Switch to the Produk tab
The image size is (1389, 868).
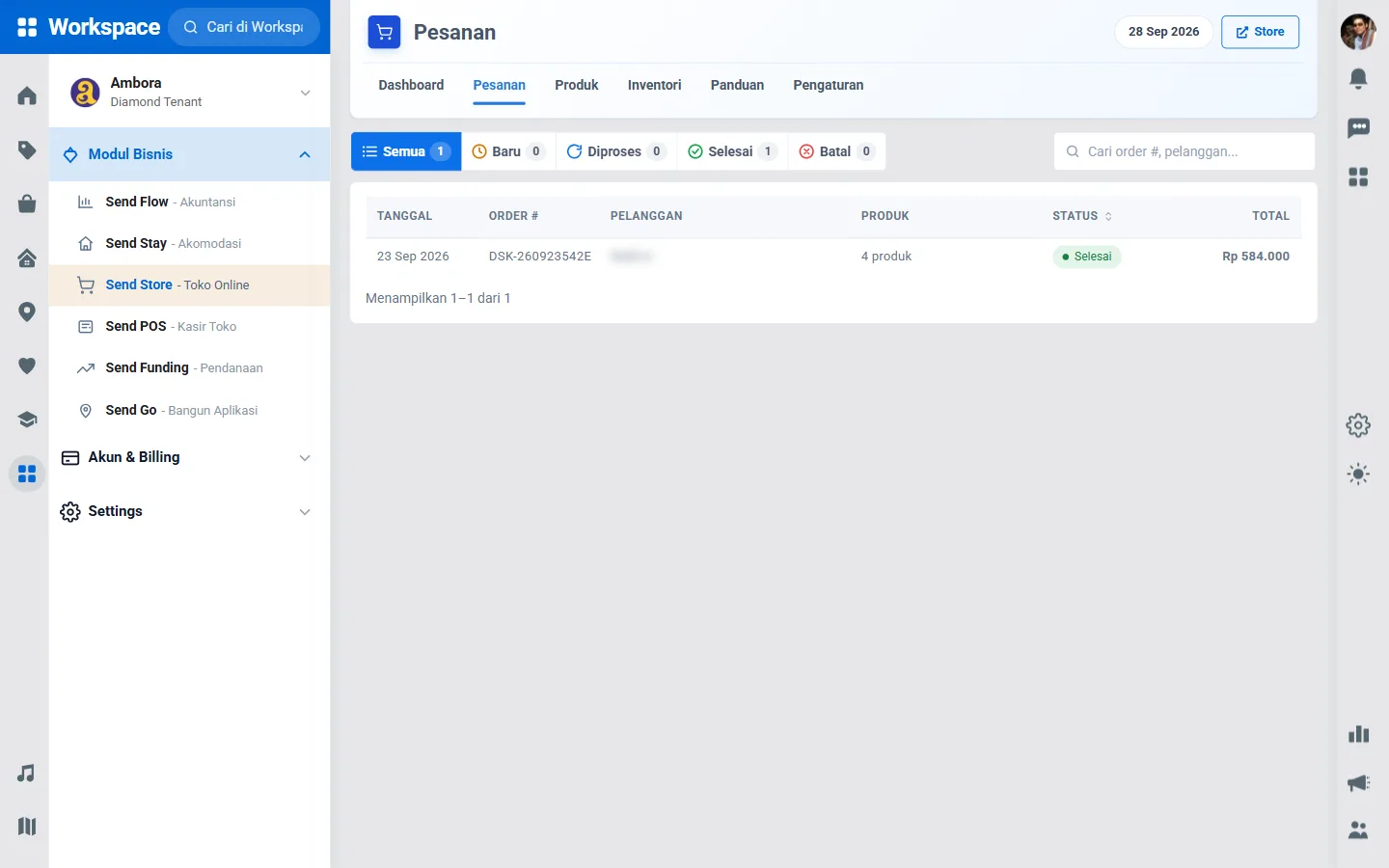coord(577,85)
